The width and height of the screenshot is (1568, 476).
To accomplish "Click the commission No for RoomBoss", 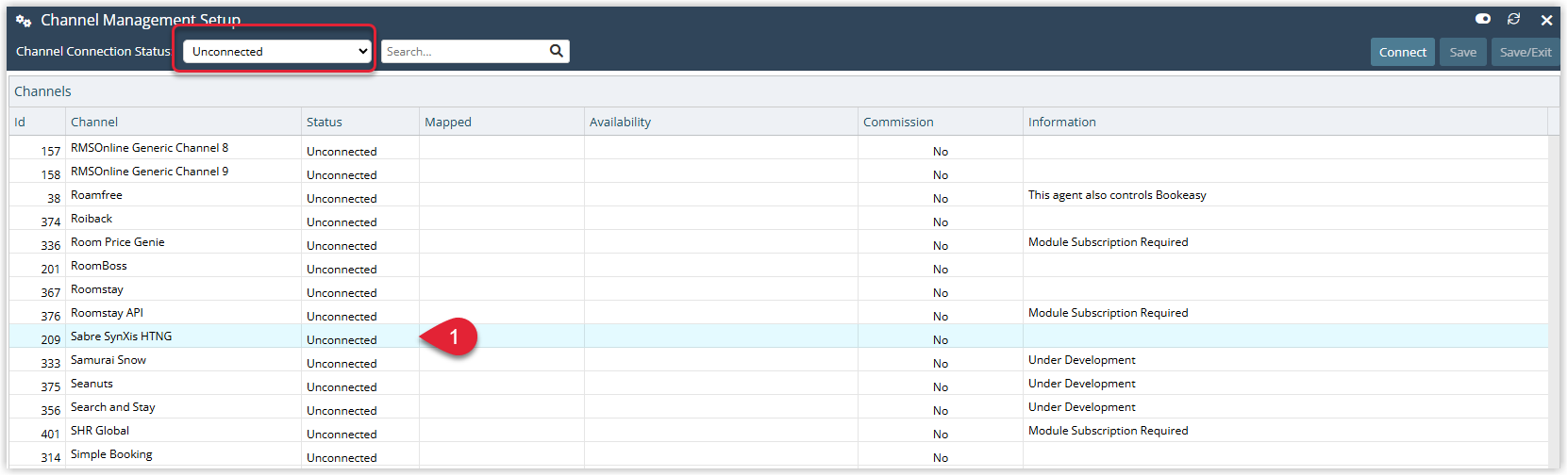I will click(x=941, y=269).
